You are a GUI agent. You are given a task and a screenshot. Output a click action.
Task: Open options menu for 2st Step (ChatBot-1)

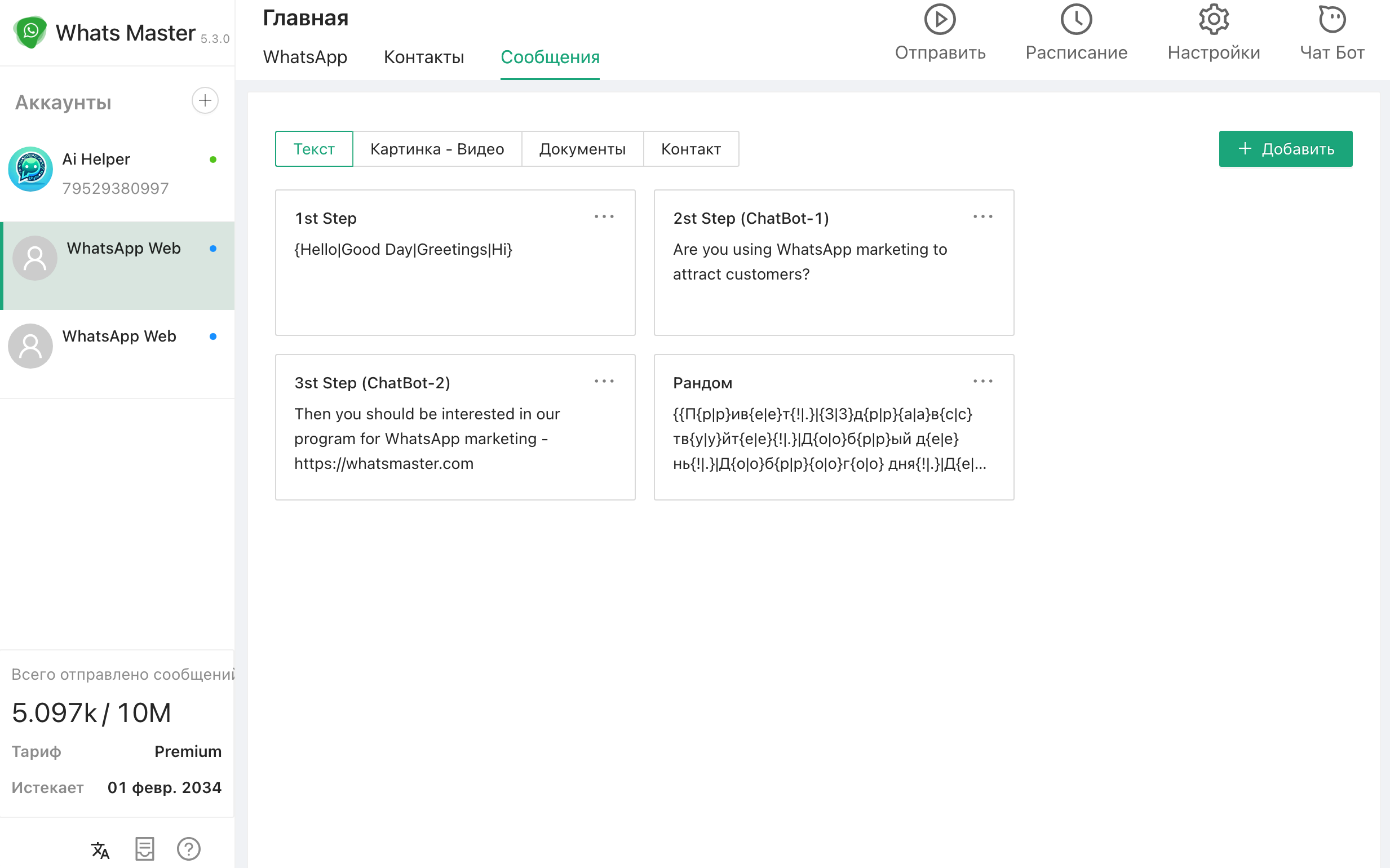982,217
